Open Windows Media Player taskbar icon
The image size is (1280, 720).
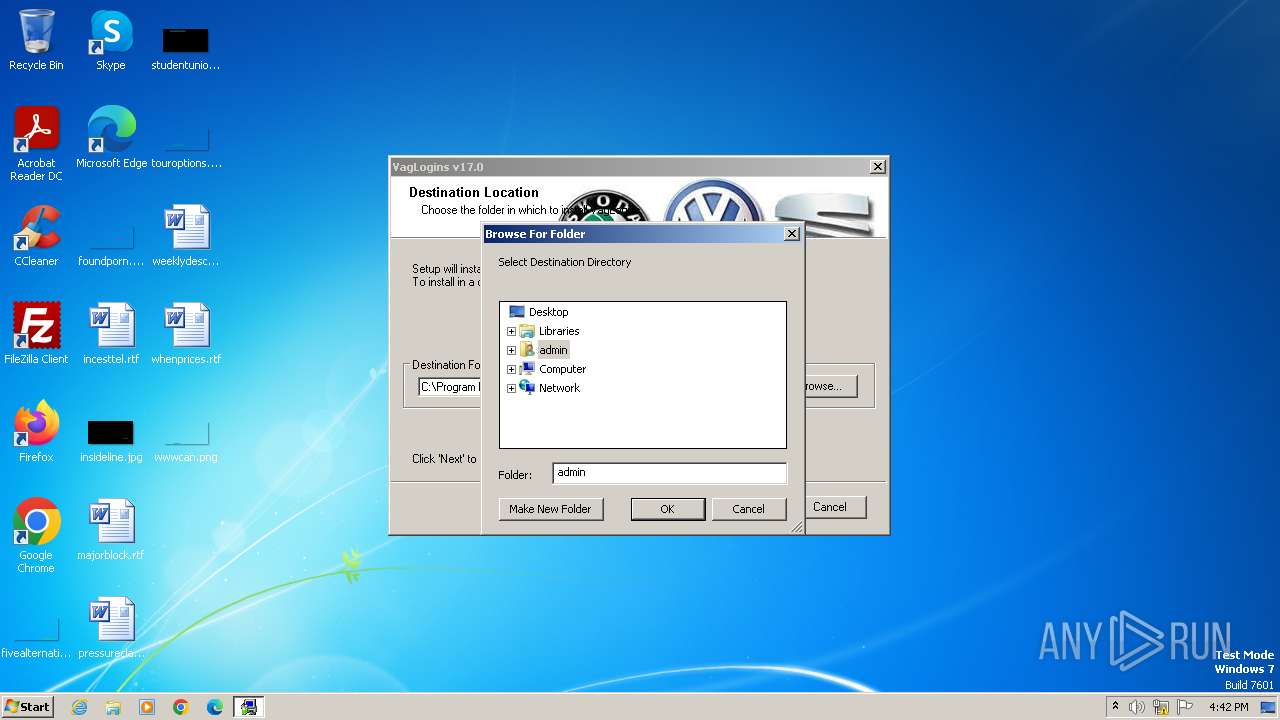click(x=147, y=707)
